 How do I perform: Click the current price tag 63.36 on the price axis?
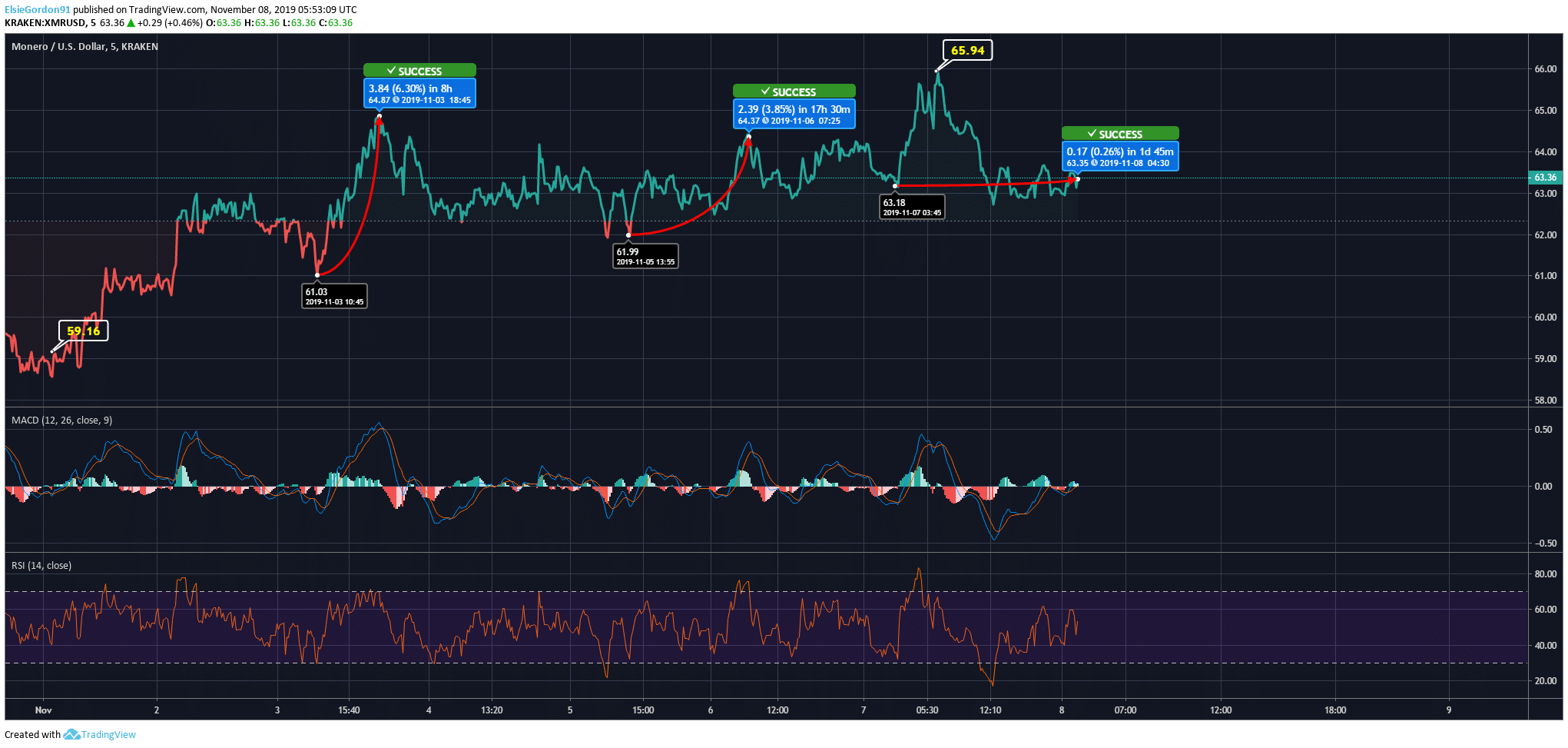(x=1545, y=178)
